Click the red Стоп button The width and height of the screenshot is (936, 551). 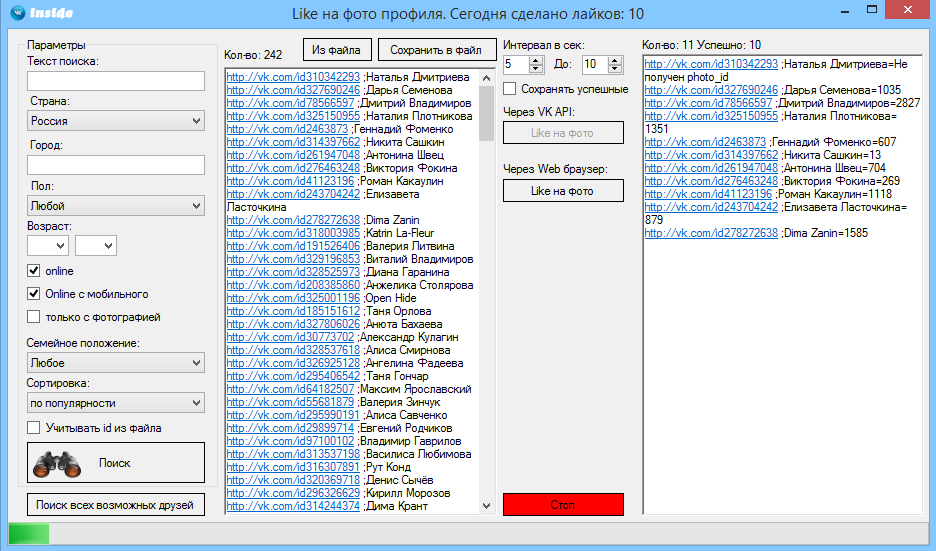(563, 504)
